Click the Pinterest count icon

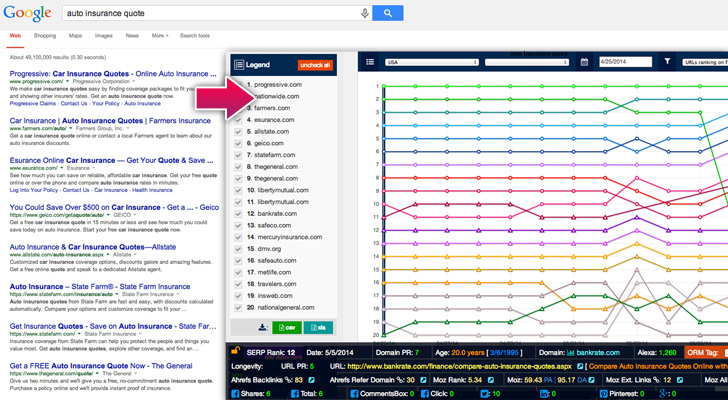tap(604, 394)
